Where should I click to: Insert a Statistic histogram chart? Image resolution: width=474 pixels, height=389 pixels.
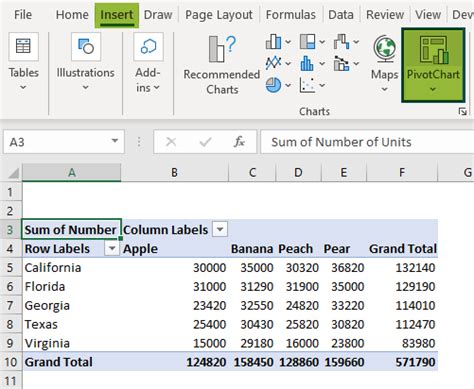tap(307, 63)
